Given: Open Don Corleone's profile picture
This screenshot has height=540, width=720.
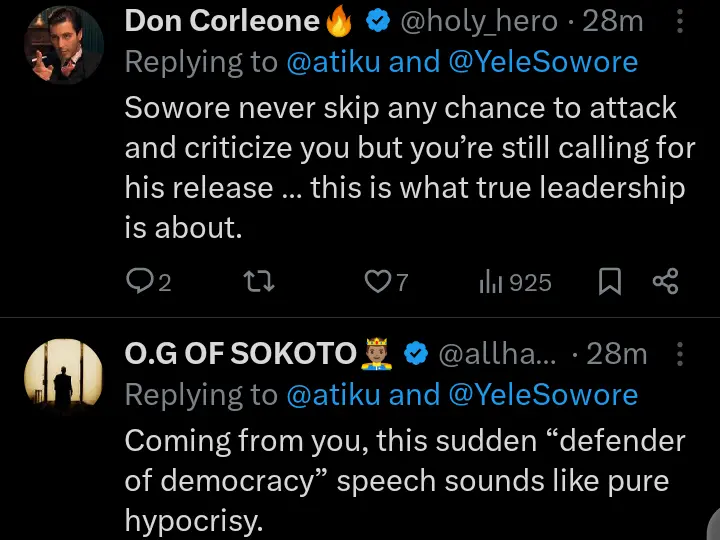Looking at the screenshot, I should point(62,44).
